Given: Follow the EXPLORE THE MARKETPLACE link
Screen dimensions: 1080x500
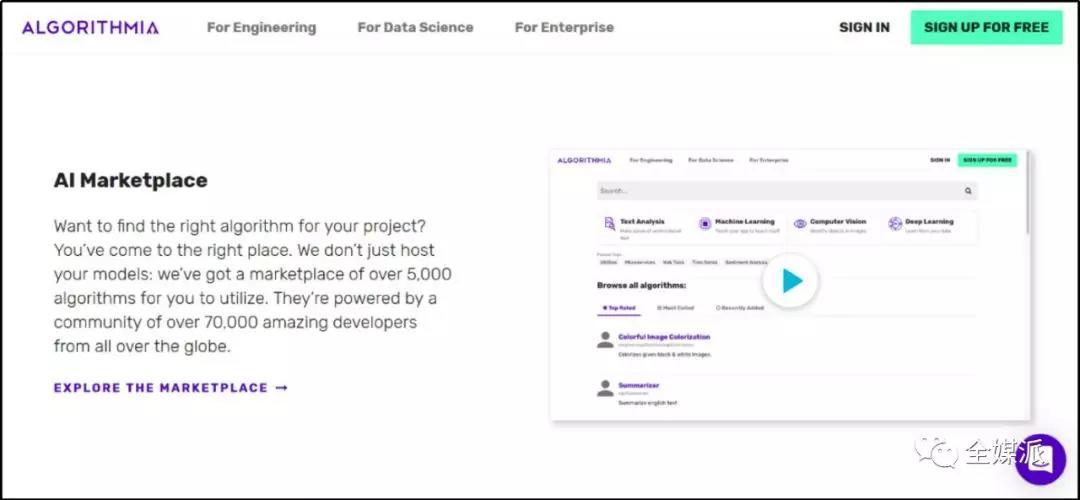Looking at the screenshot, I should point(170,388).
